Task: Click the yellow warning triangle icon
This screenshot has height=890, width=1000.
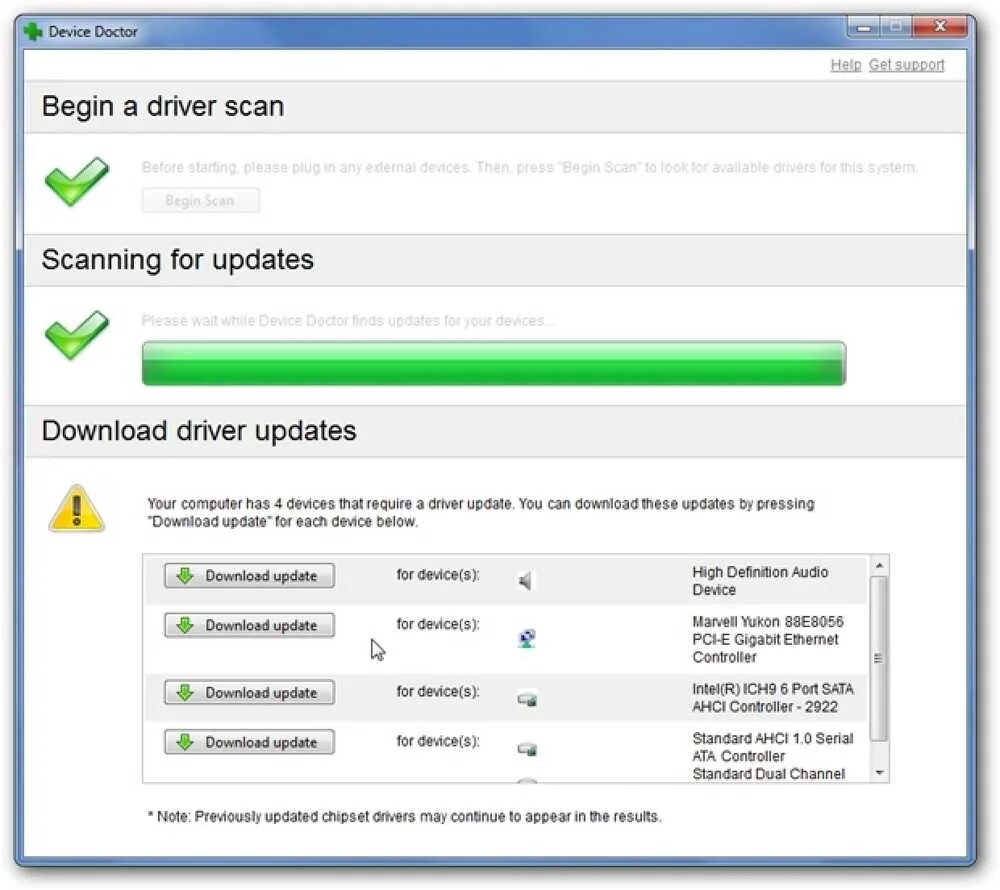Action: 77,509
